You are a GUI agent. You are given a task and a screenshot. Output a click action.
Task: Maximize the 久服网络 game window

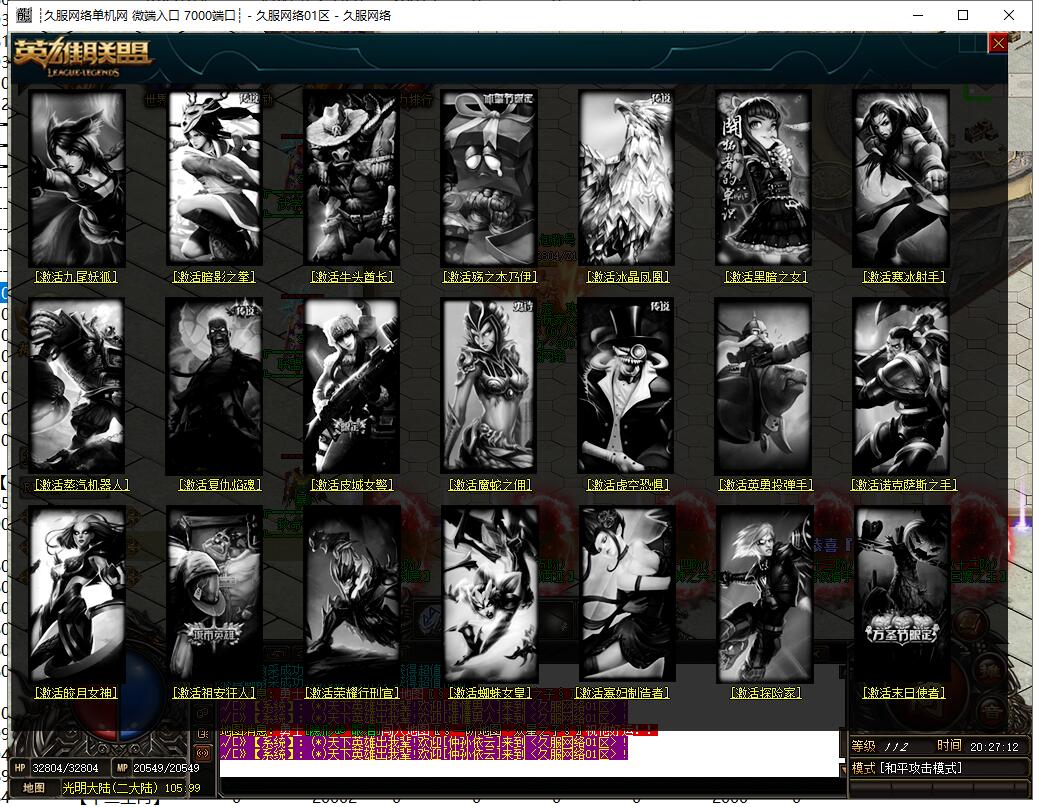pos(963,15)
